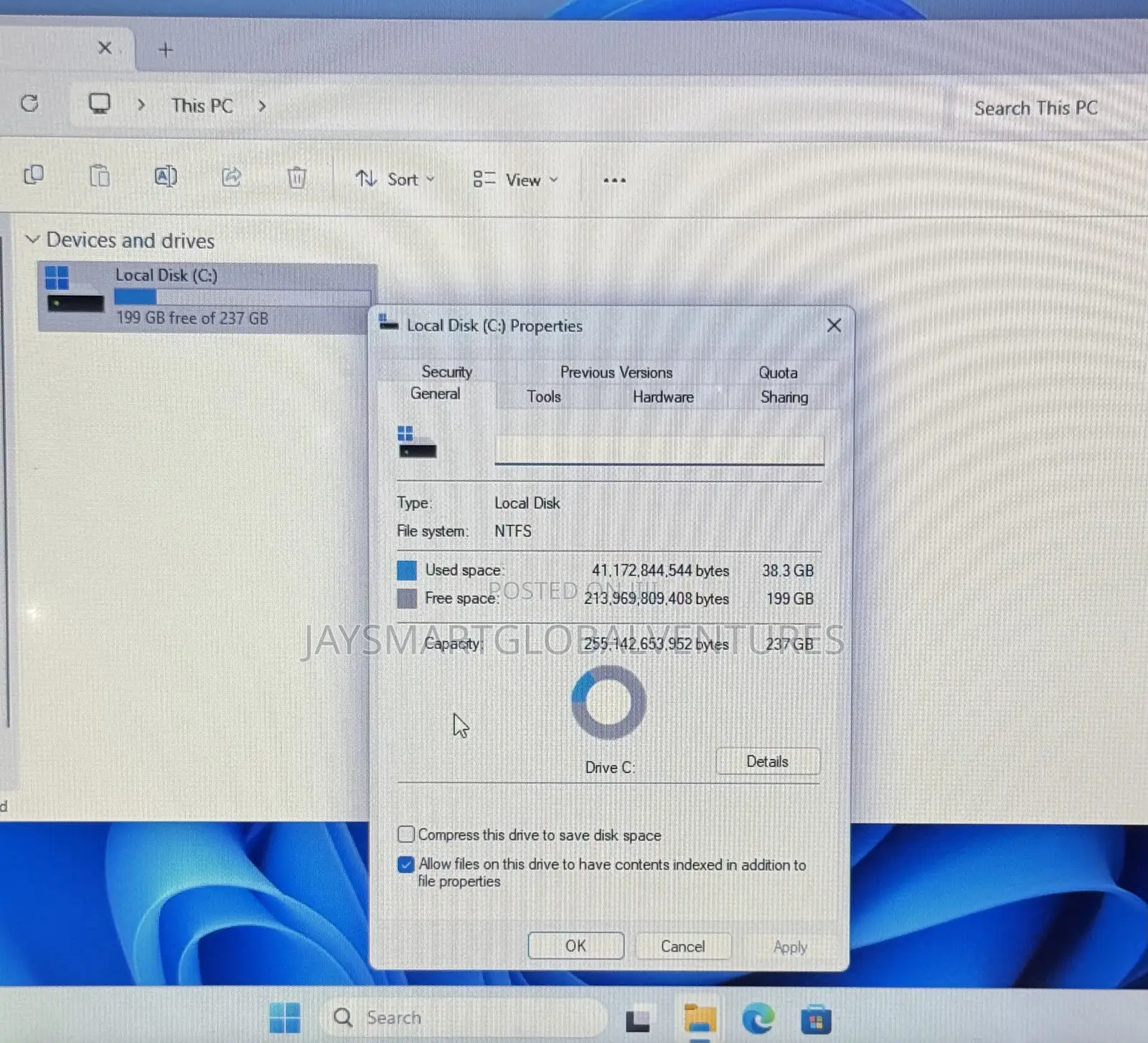Click the Search This PC box
The width and height of the screenshot is (1148, 1043).
pos(1035,108)
